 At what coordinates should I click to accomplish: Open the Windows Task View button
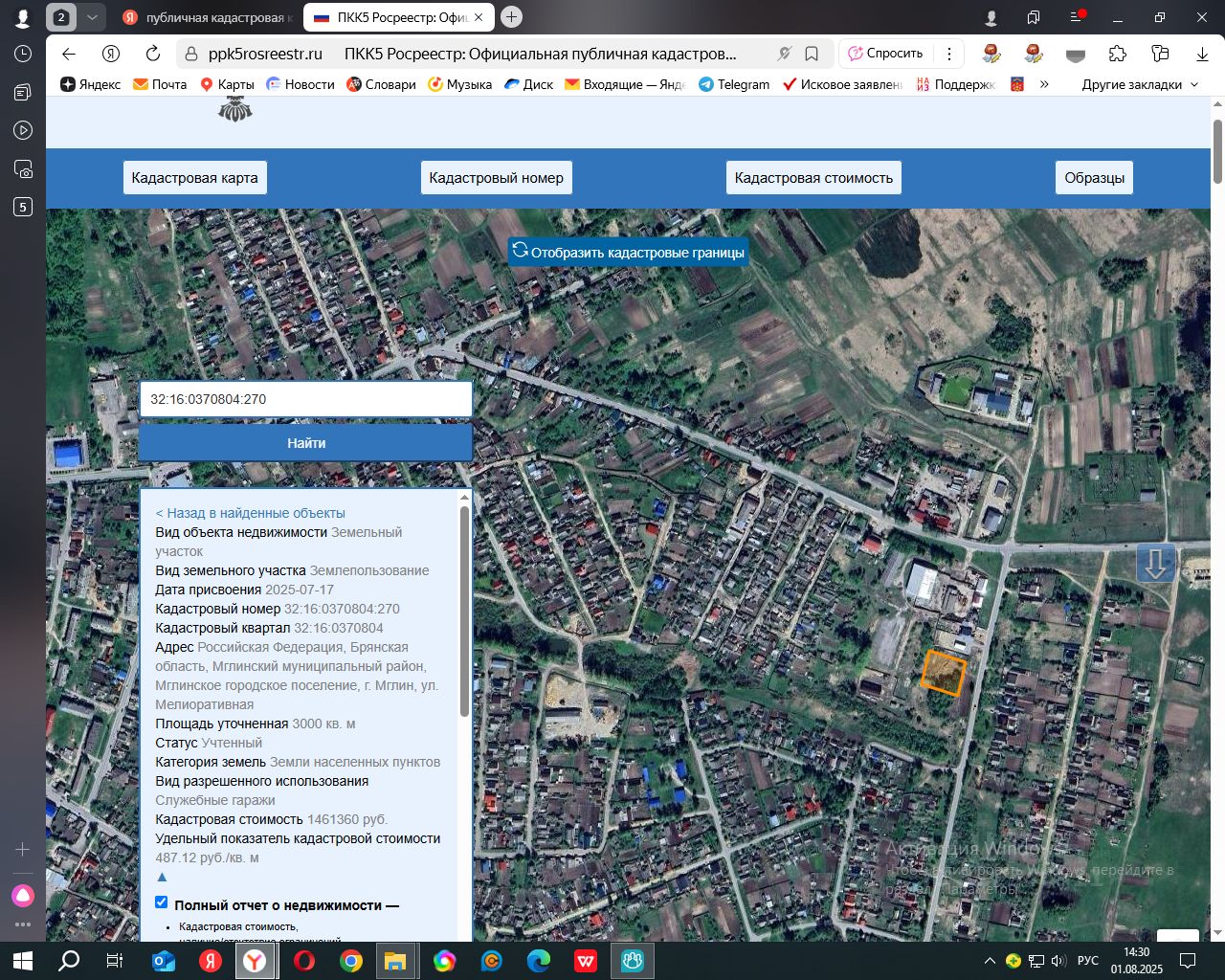(x=114, y=961)
